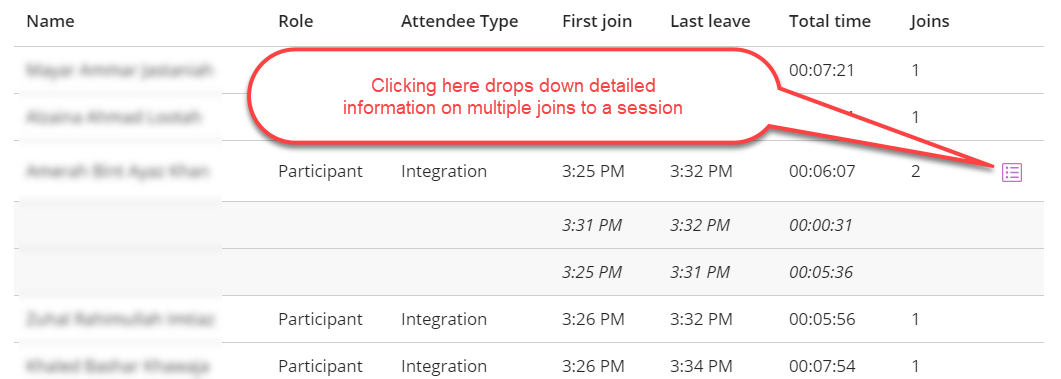Sort by the Role column header
The width and height of the screenshot is (1061, 379).
point(296,22)
